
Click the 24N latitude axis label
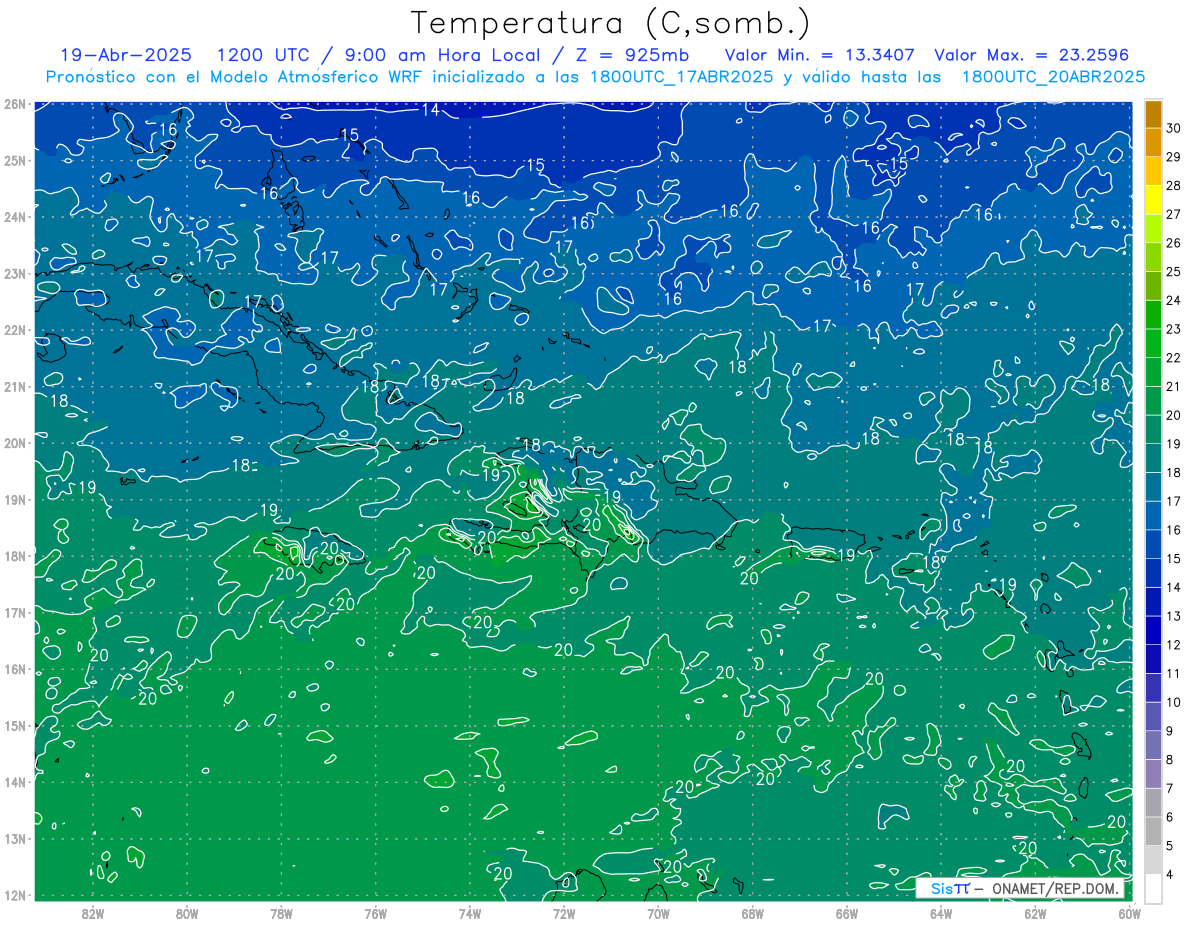click(x=15, y=216)
